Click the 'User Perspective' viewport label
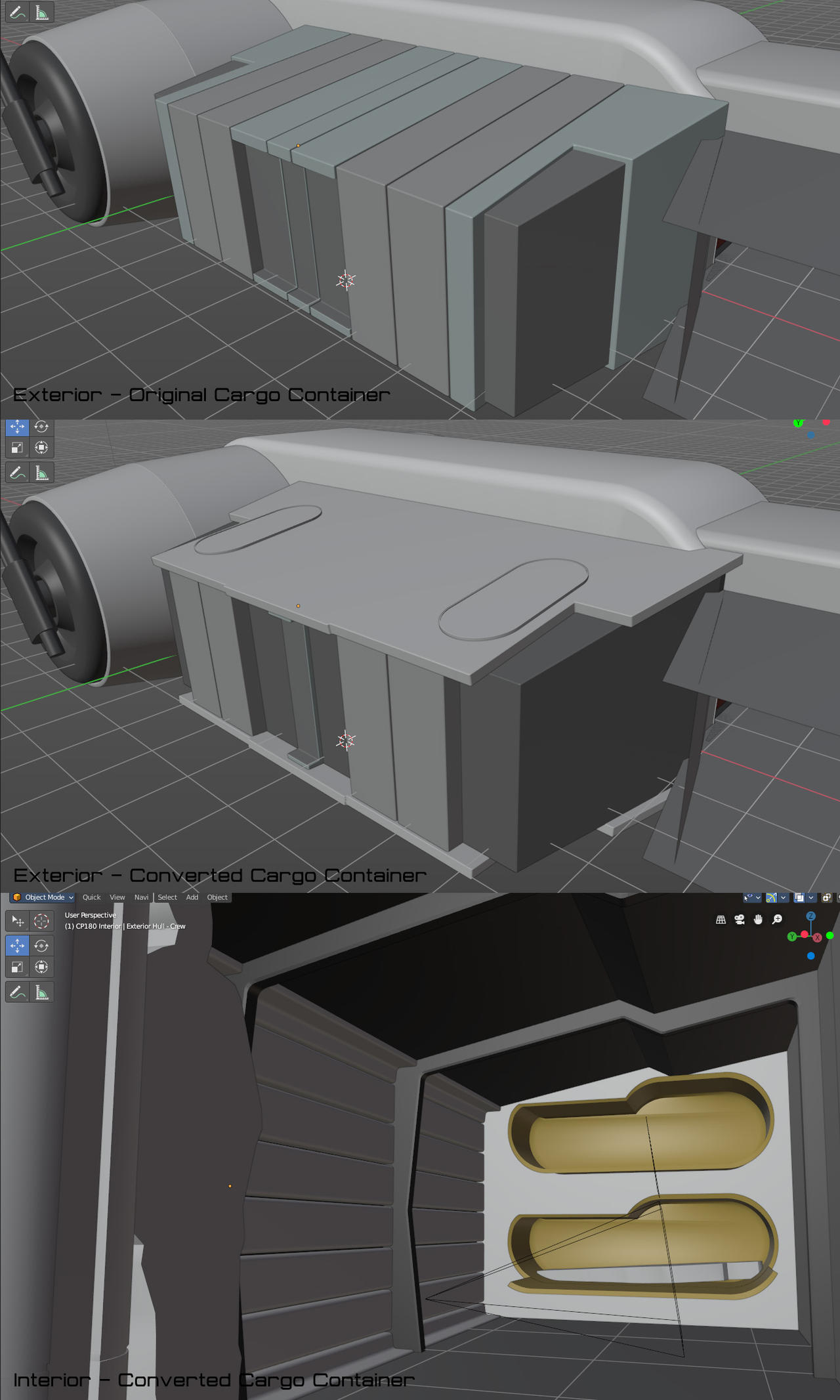Screen dimensions: 840x1400 [91, 915]
